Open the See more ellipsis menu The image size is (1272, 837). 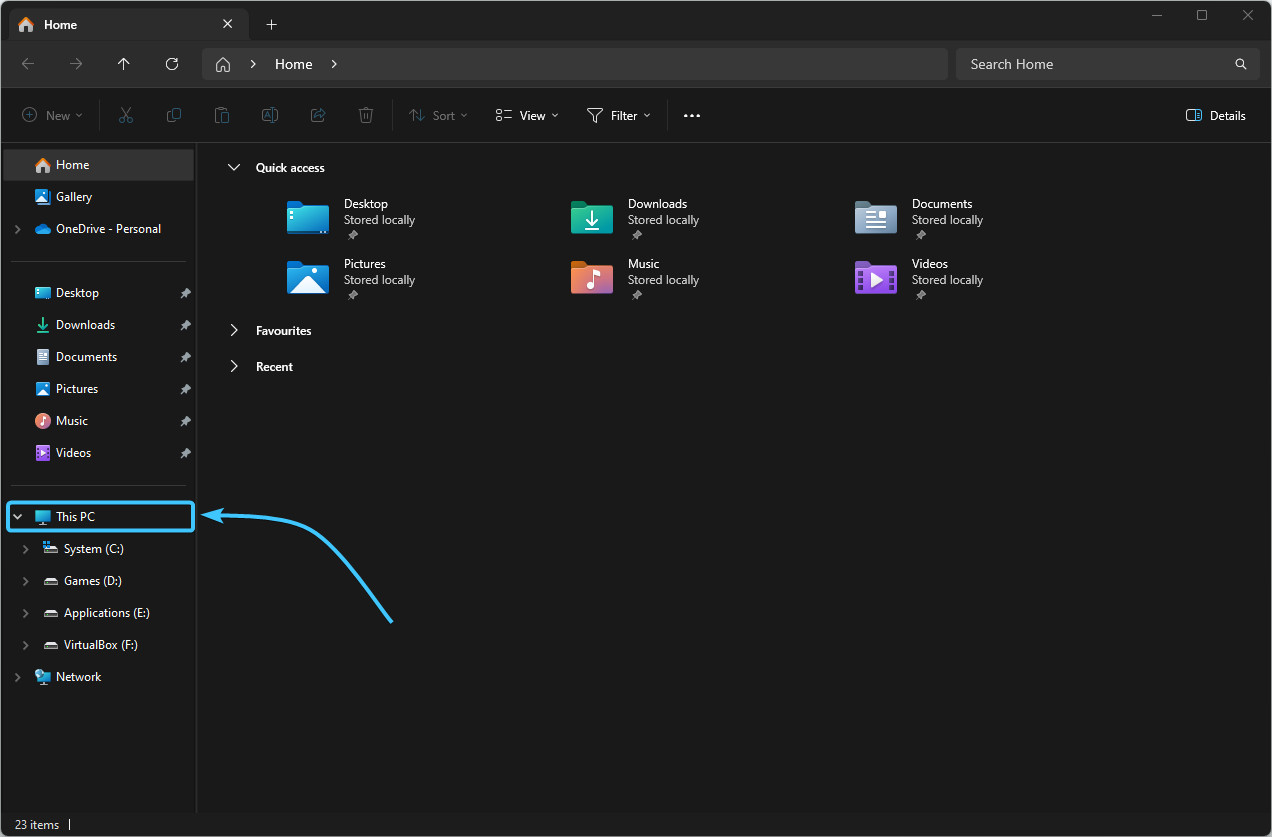tap(692, 116)
